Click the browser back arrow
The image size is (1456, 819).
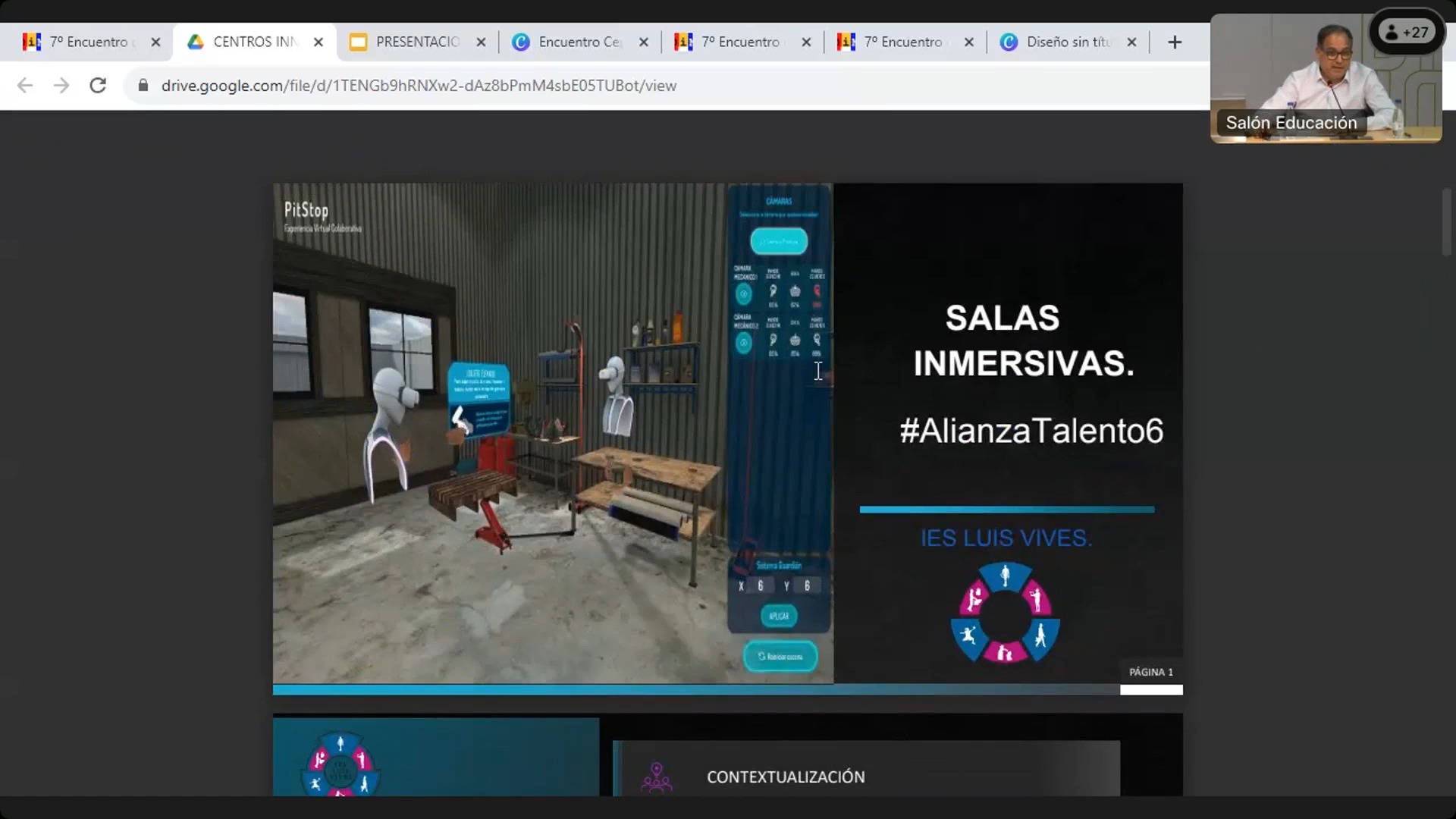(25, 86)
